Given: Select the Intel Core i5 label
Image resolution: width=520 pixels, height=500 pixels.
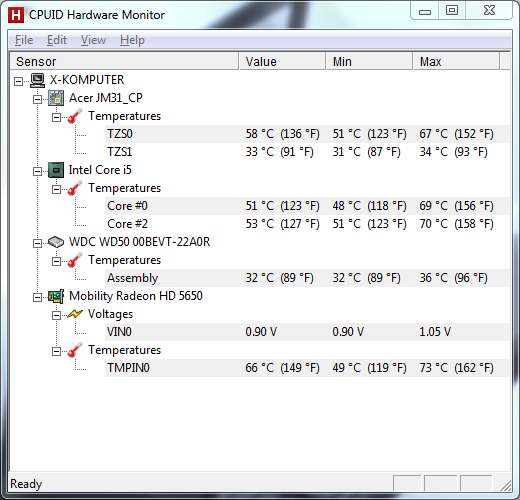Looking at the screenshot, I should pyautogui.click(x=100, y=170).
